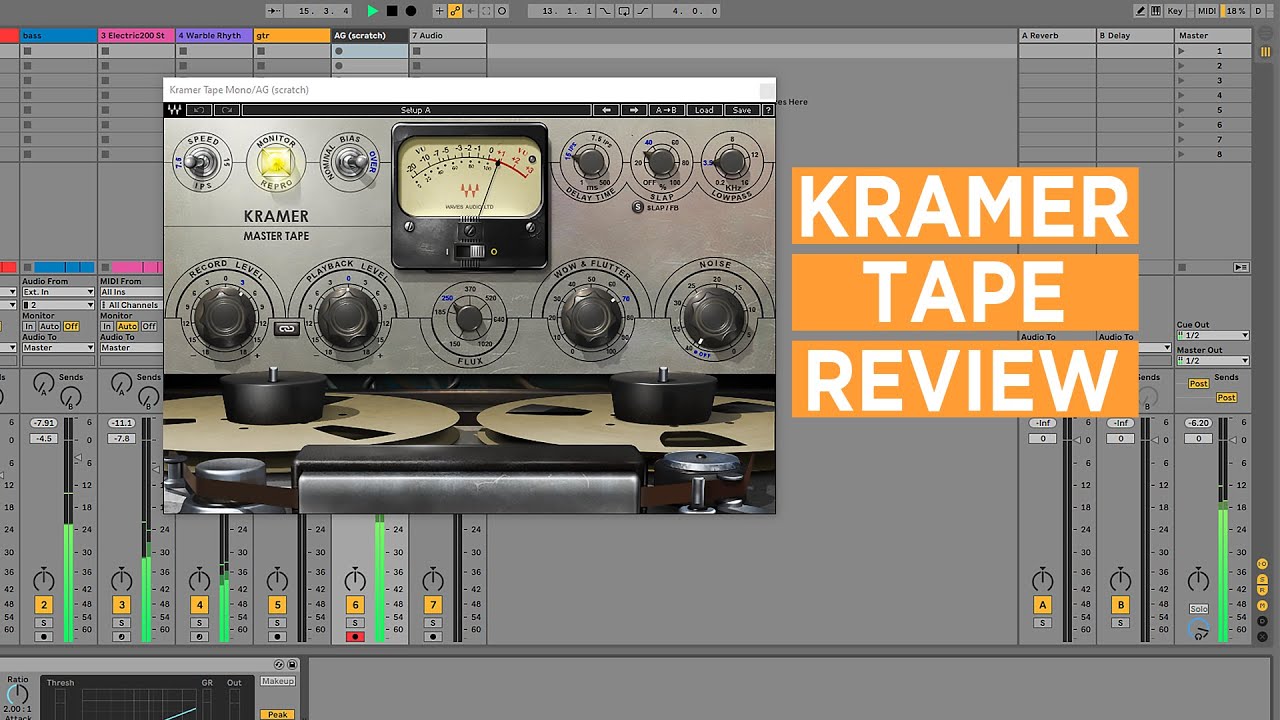Screen dimensions: 1280x720
Task: Copy setup with A→B button
Action: click(x=666, y=110)
